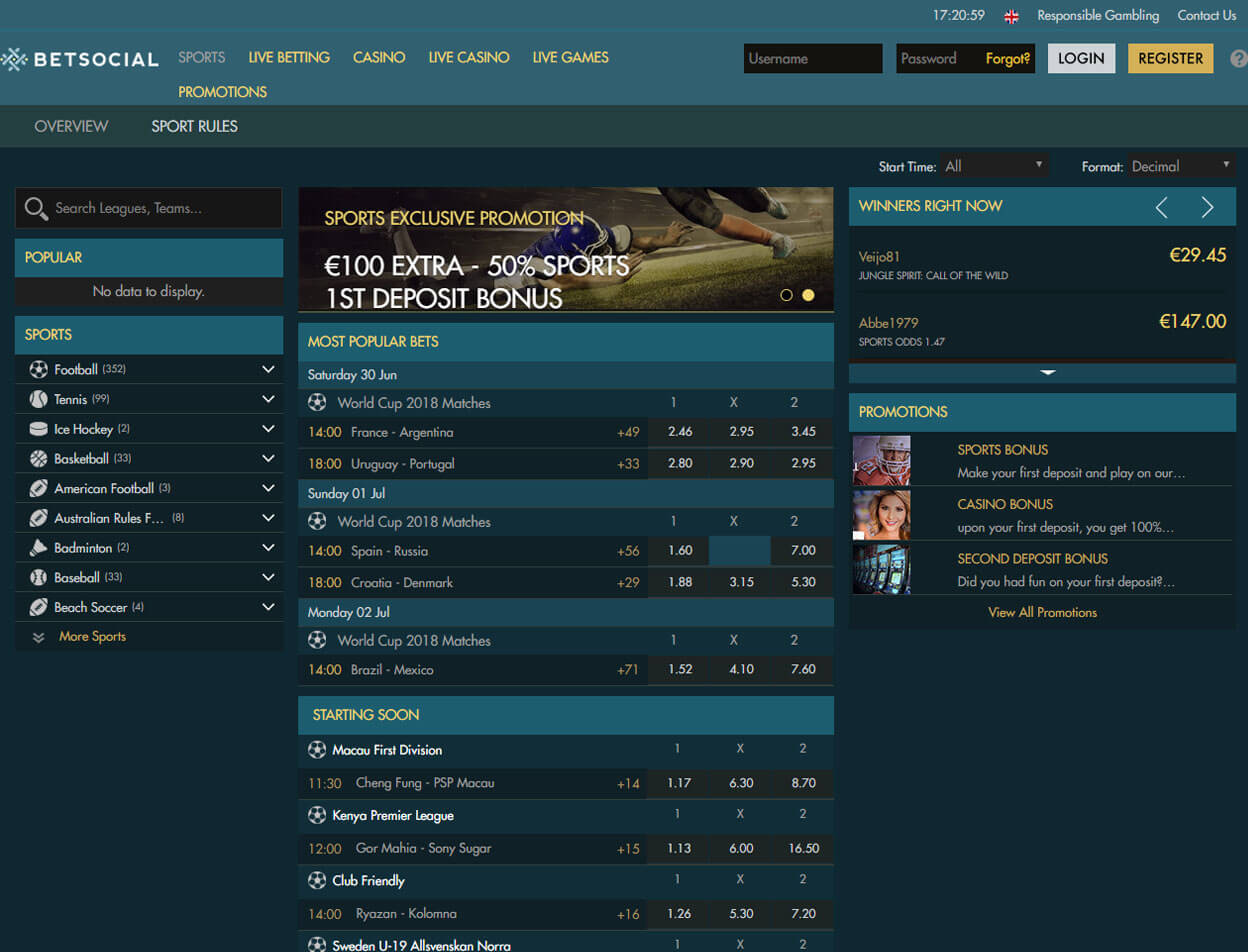Click soccer ball icon beside Kenya Premier League
The width and height of the screenshot is (1248, 952).
click(x=317, y=815)
